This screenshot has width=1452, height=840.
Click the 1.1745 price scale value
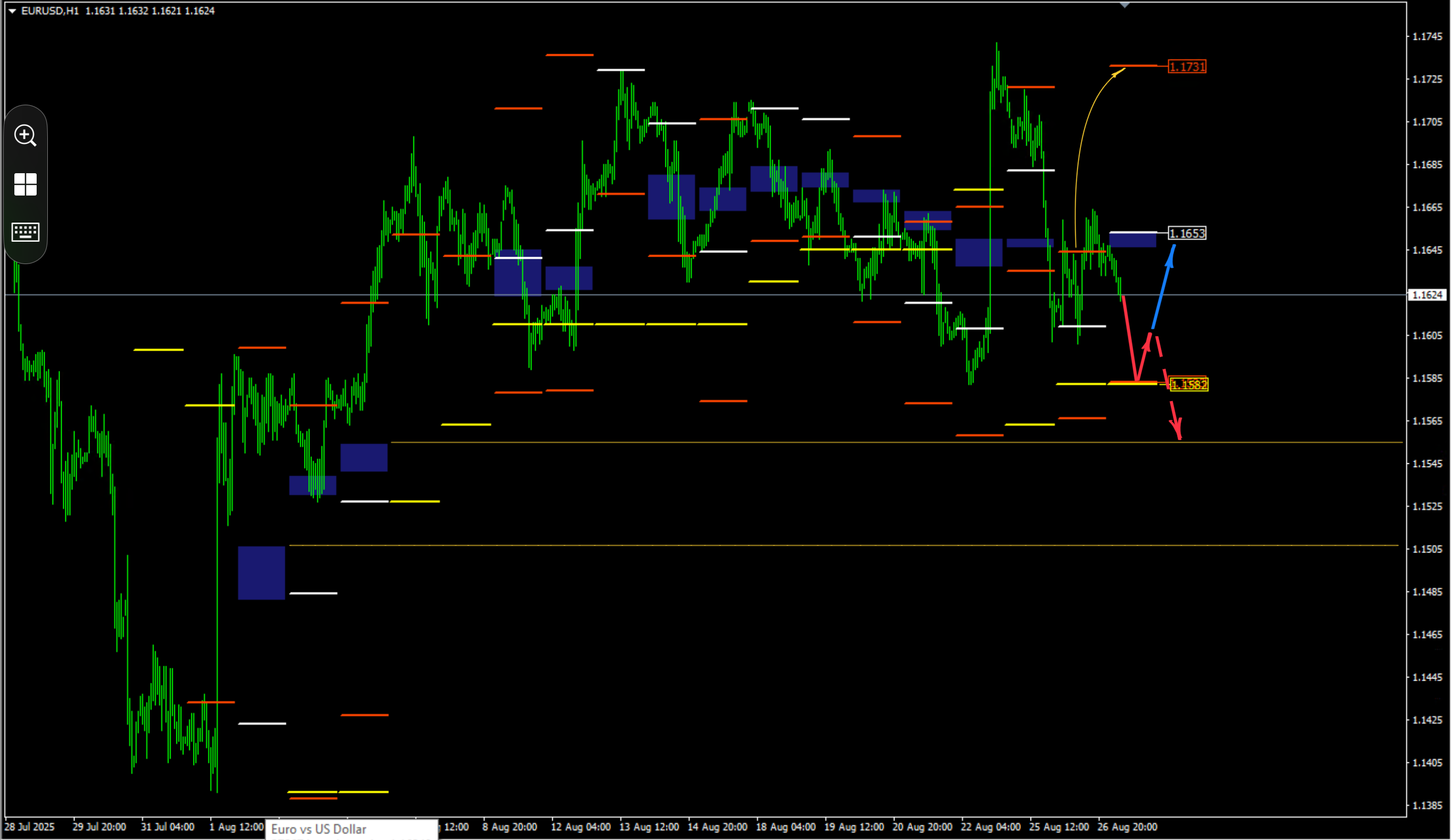coord(1426,37)
